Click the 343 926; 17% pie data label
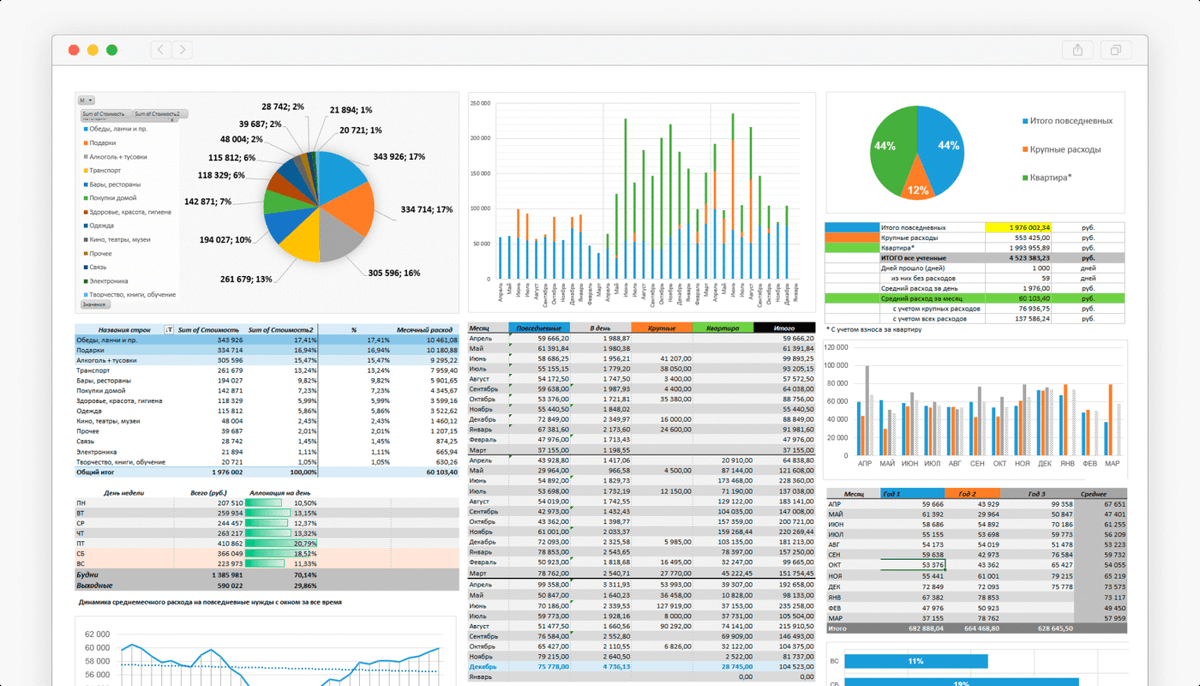This screenshot has width=1200, height=686. point(399,157)
